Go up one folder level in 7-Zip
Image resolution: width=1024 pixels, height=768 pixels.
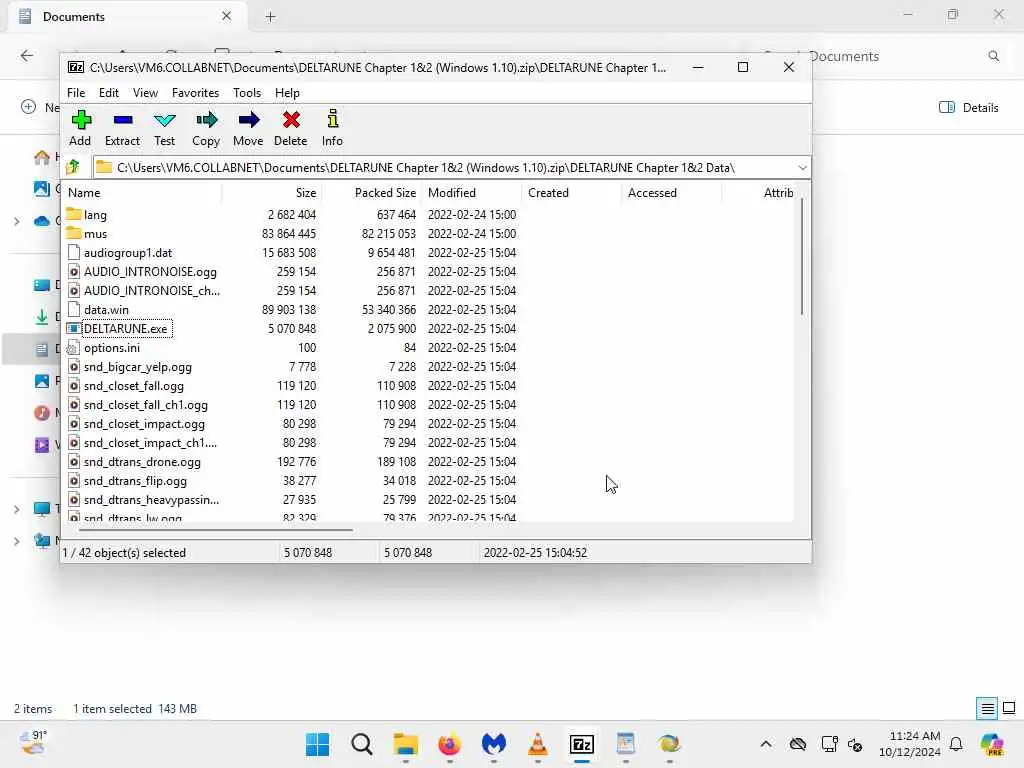(x=74, y=167)
